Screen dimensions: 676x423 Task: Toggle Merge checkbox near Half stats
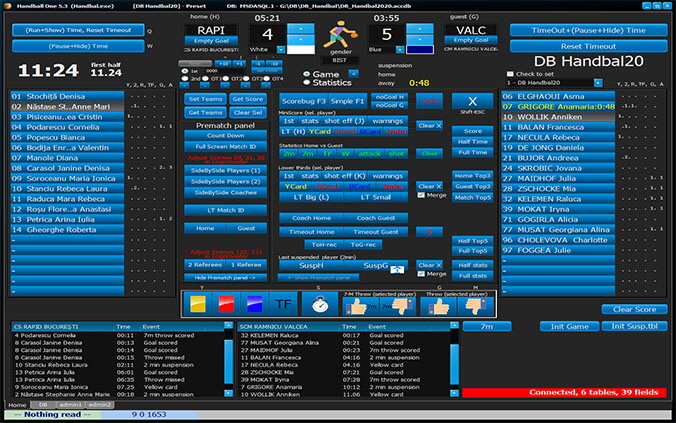pyautogui.click(x=421, y=274)
